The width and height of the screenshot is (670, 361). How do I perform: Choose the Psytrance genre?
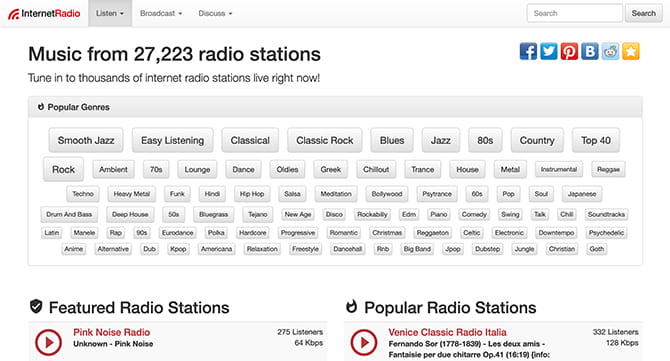tap(437, 194)
